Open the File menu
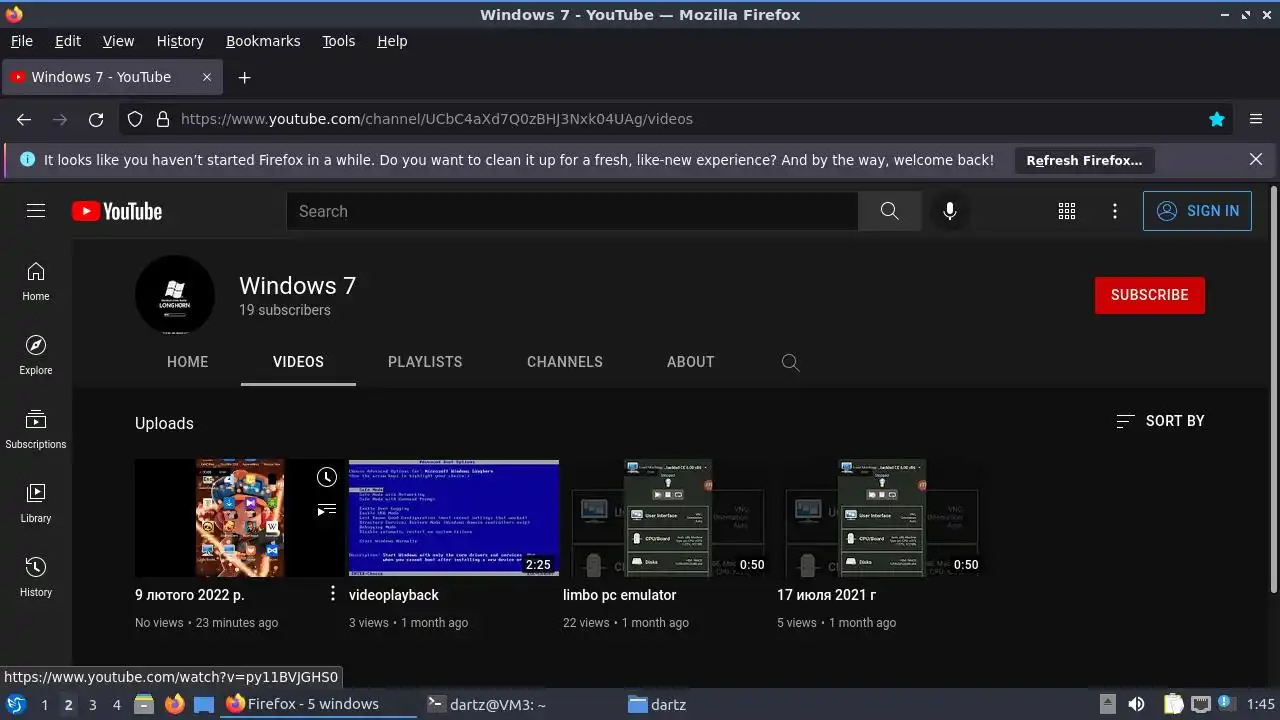This screenshot has width=1280, height=720. (21, 41)
